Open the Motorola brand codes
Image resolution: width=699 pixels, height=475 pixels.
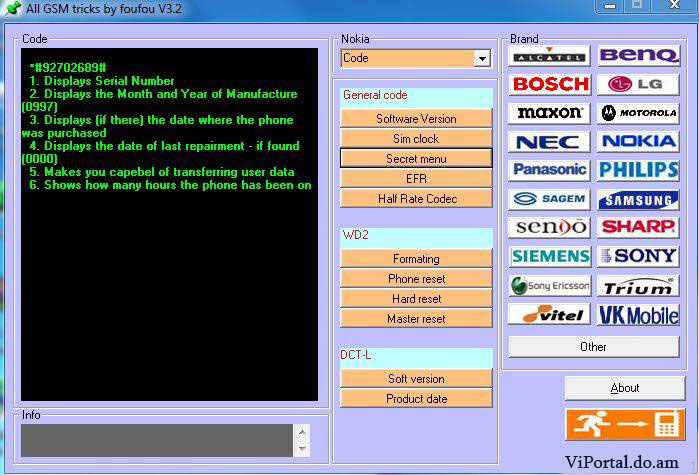point(638,113)
